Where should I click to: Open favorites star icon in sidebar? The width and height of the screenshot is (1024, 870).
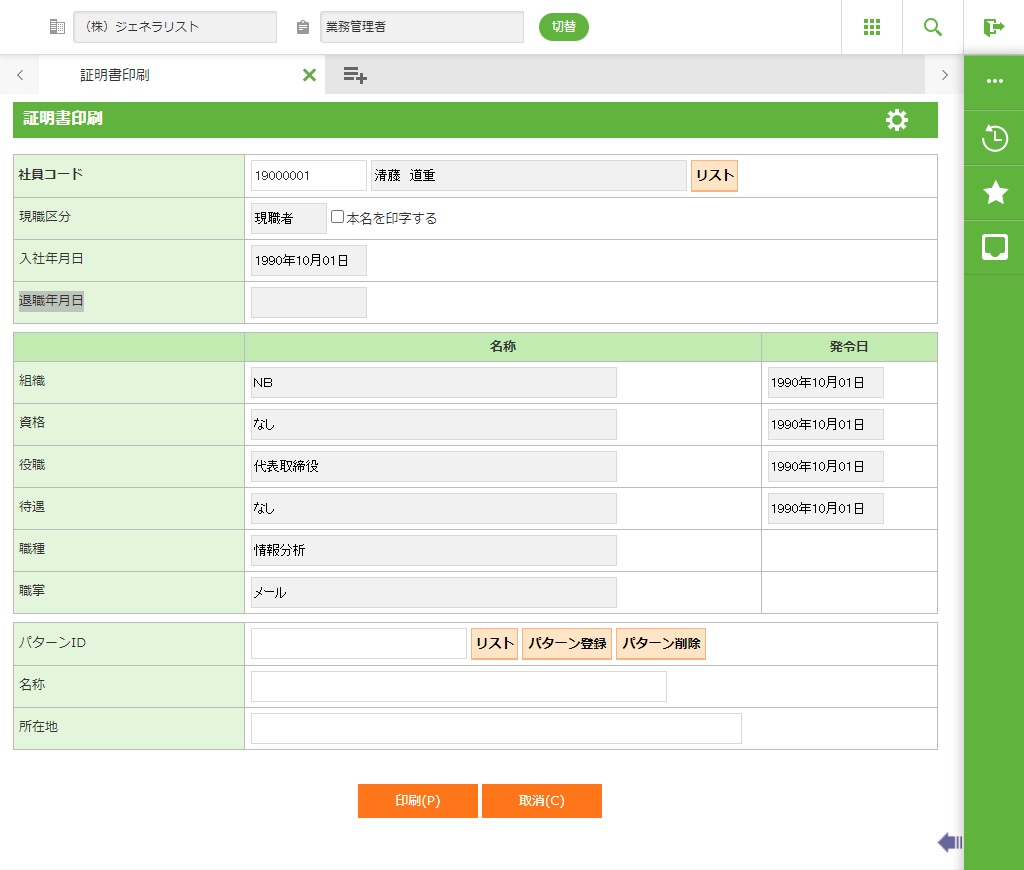pos(994,193)
